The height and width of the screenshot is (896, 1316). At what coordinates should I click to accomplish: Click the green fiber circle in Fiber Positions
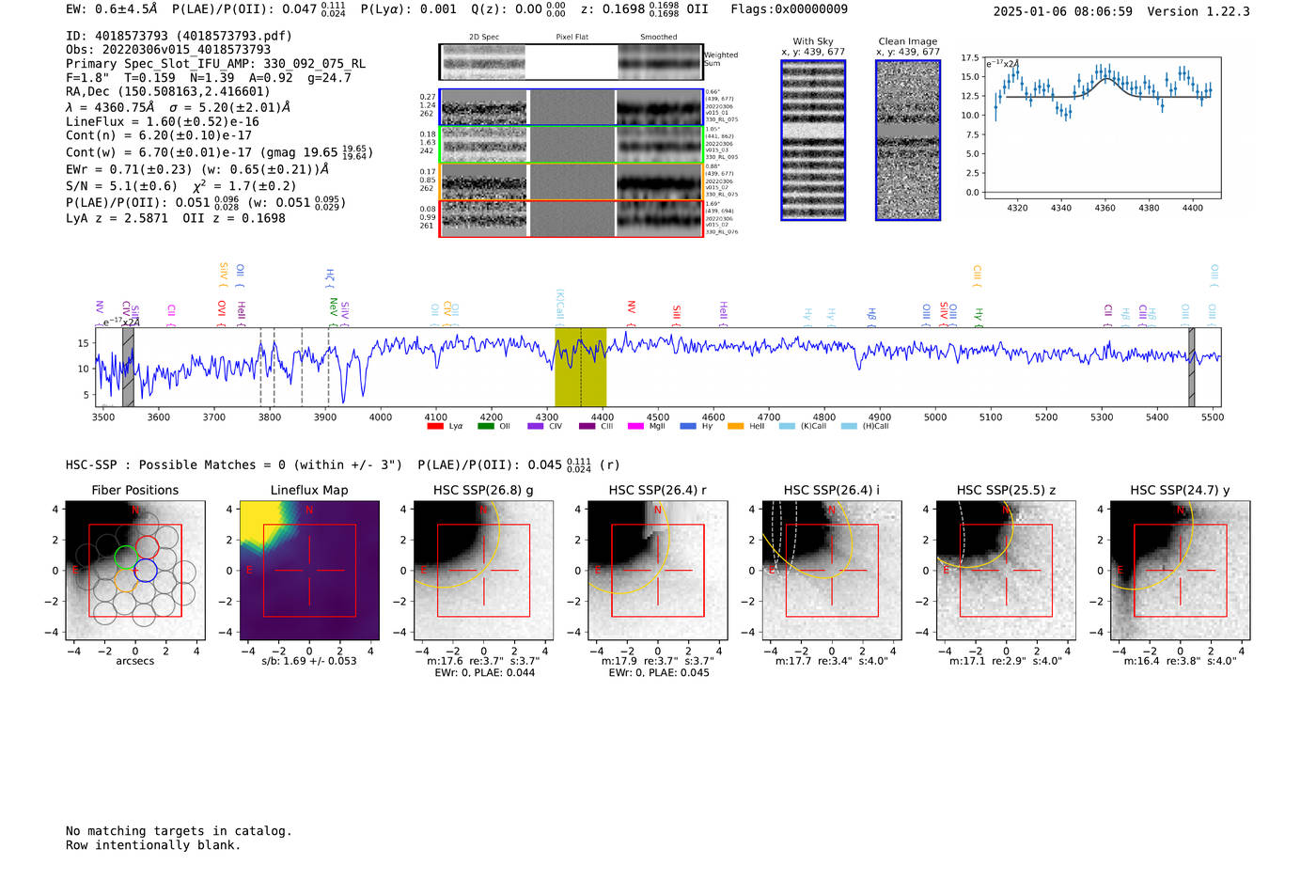[x=124, y=557]
